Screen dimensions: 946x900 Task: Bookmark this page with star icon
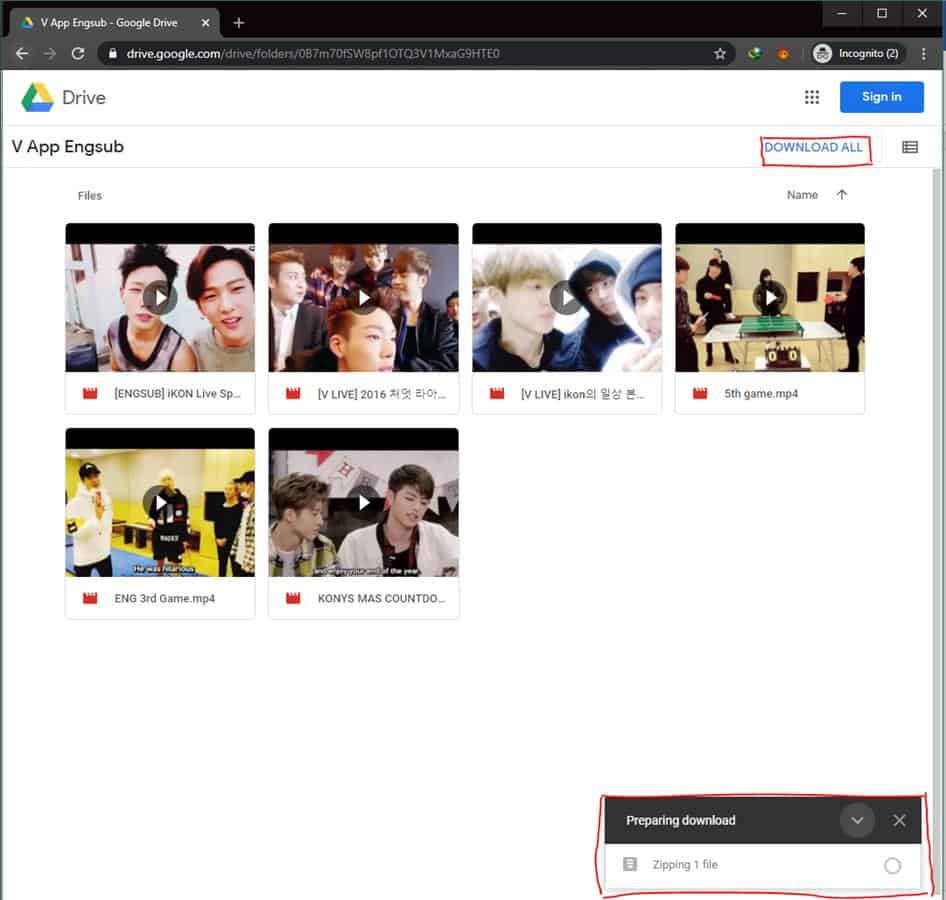coord(720,54)
